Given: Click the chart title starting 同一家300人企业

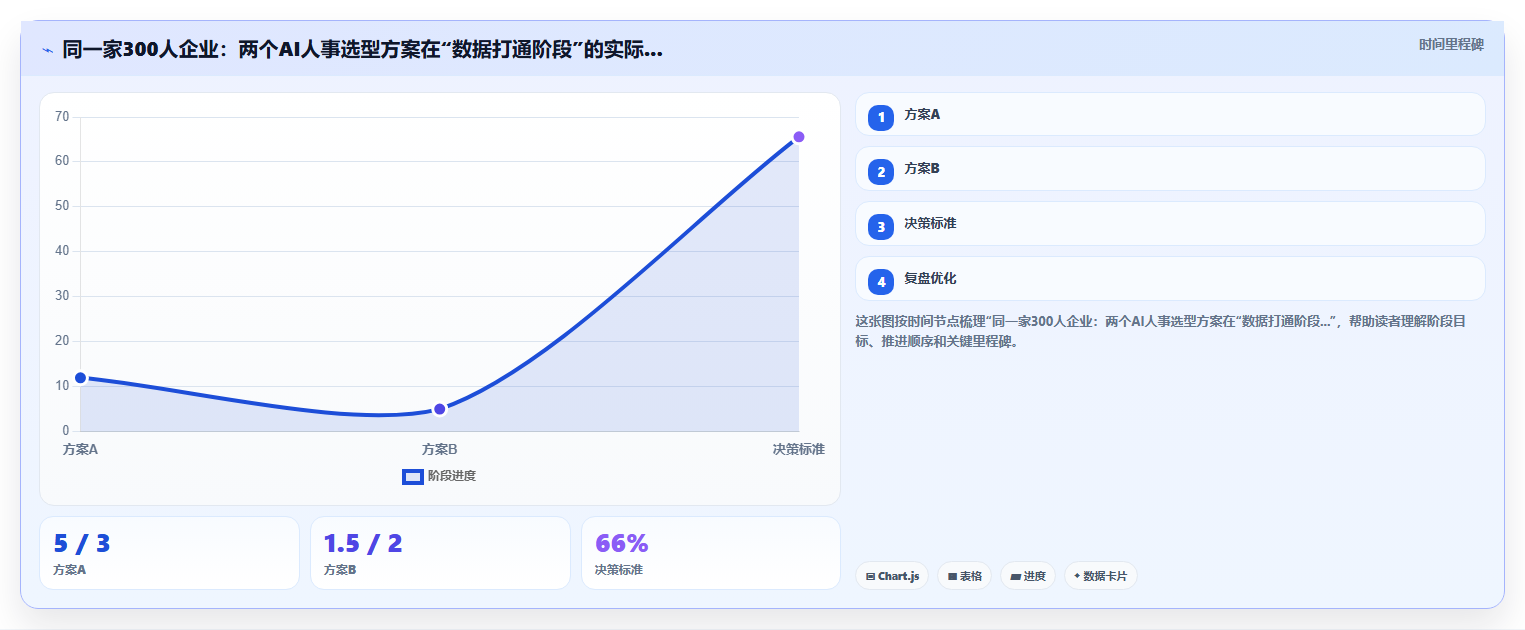Looking at the screenshot, I should tap(362, 50).
